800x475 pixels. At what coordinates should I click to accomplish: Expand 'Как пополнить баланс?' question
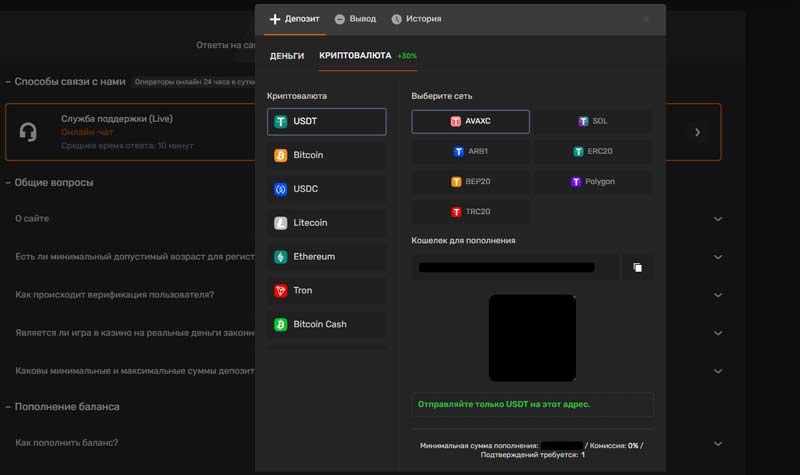(717, 443)
